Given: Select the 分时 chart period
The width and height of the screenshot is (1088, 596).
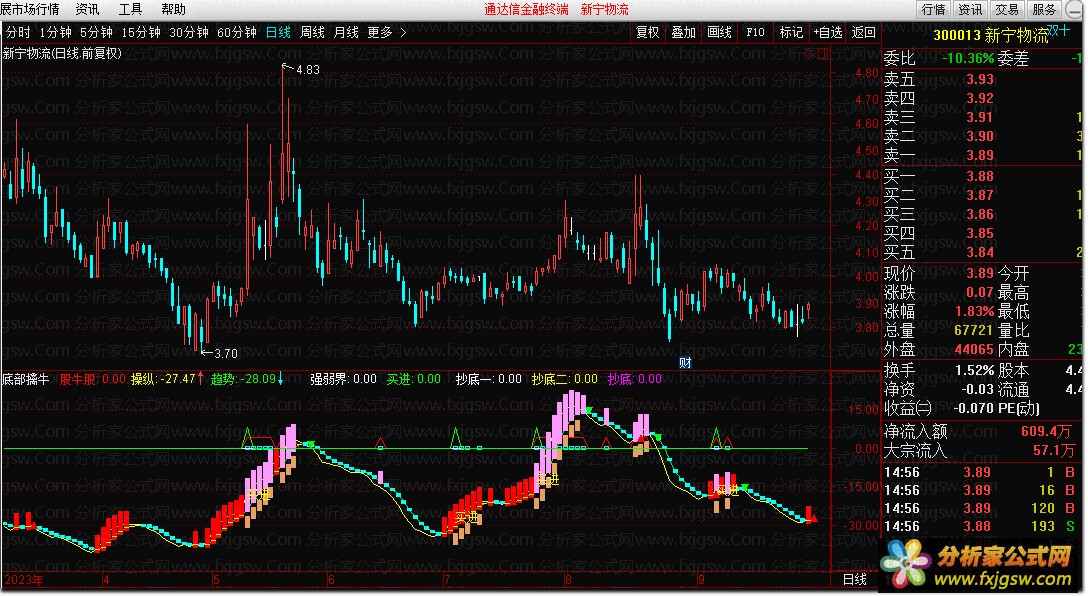Looking at the screenshot, I should 18,32.
